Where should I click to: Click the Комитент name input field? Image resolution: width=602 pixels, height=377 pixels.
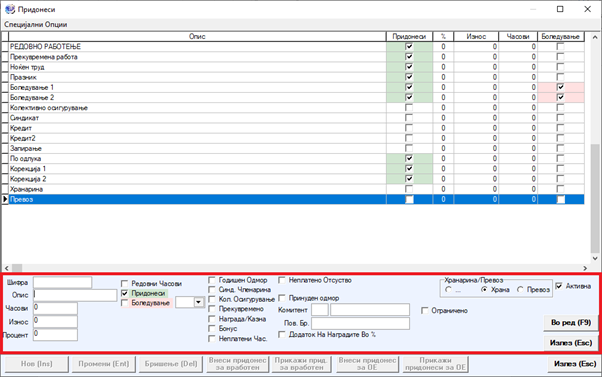point(370,310)
